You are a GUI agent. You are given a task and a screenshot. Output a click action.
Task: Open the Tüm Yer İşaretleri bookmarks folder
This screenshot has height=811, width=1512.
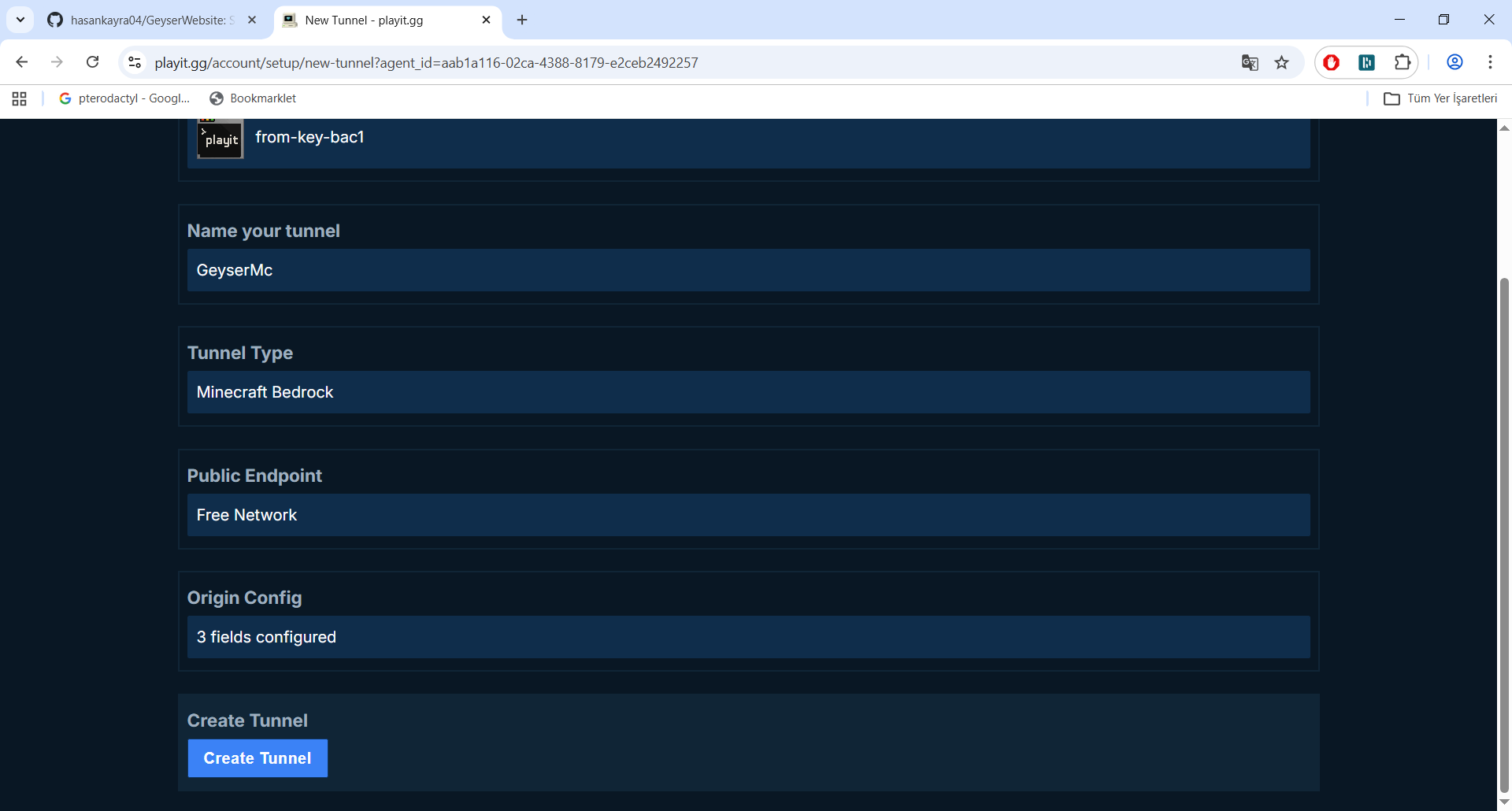coord(1441,98)
